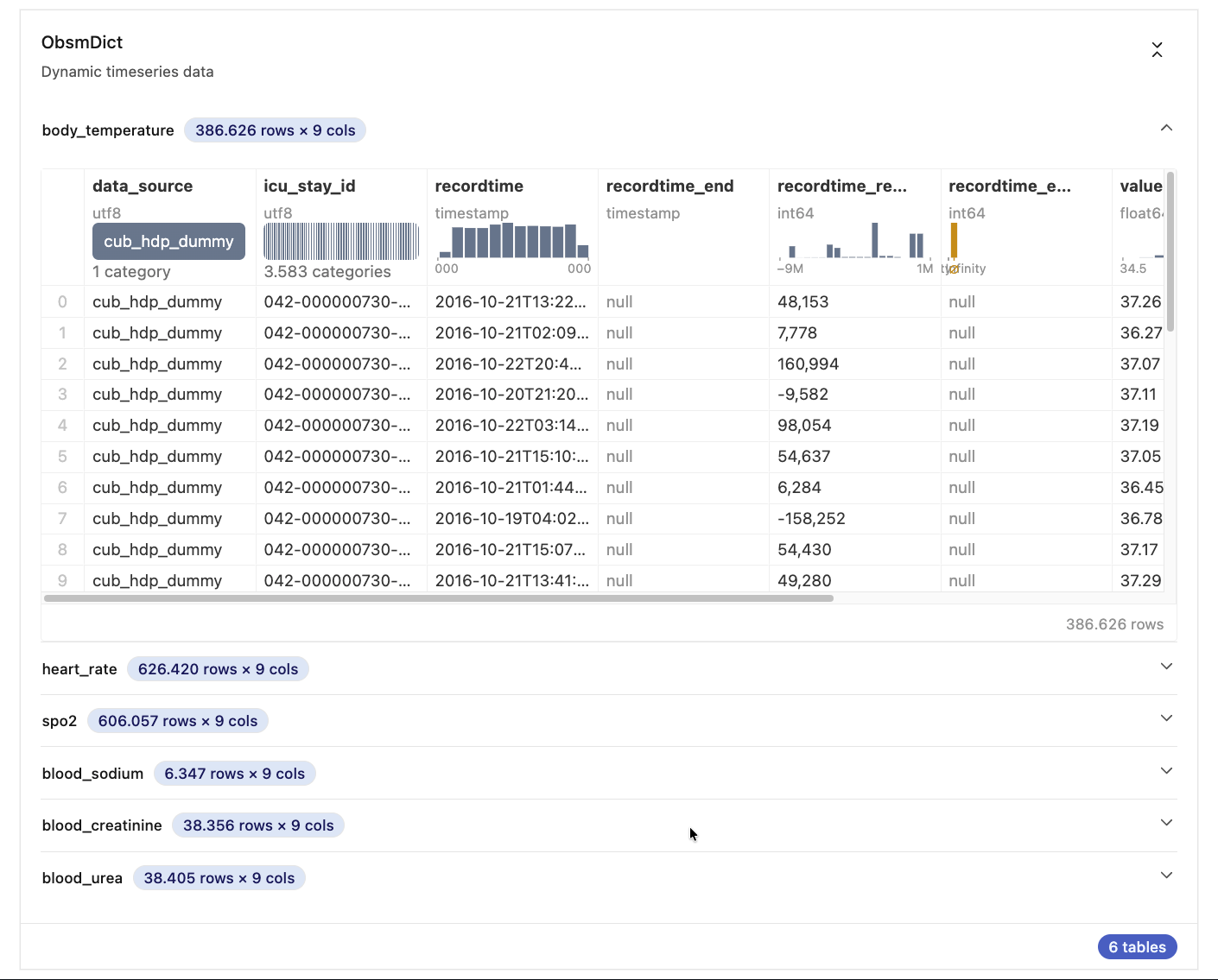Expand the blood_creatinine table section
Screen dimensions: 1218x980
[x=1166, y=823]
